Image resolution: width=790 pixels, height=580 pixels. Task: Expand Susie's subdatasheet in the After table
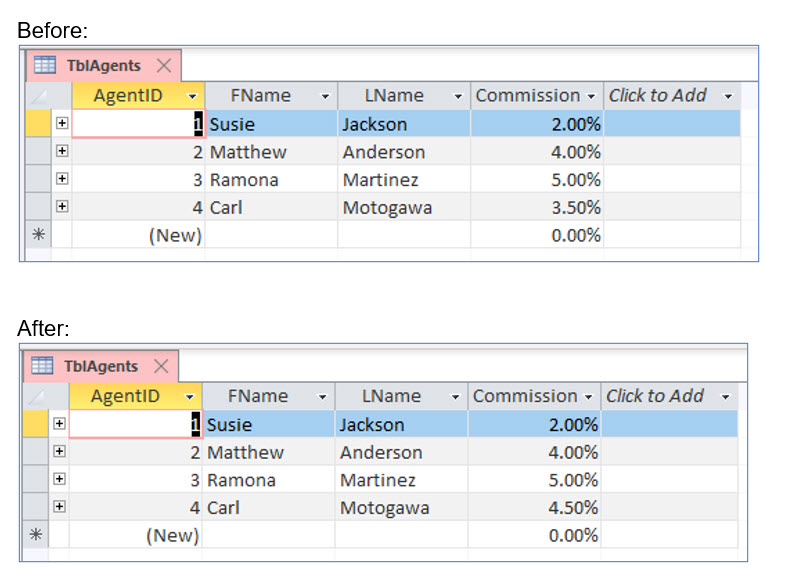59,423
